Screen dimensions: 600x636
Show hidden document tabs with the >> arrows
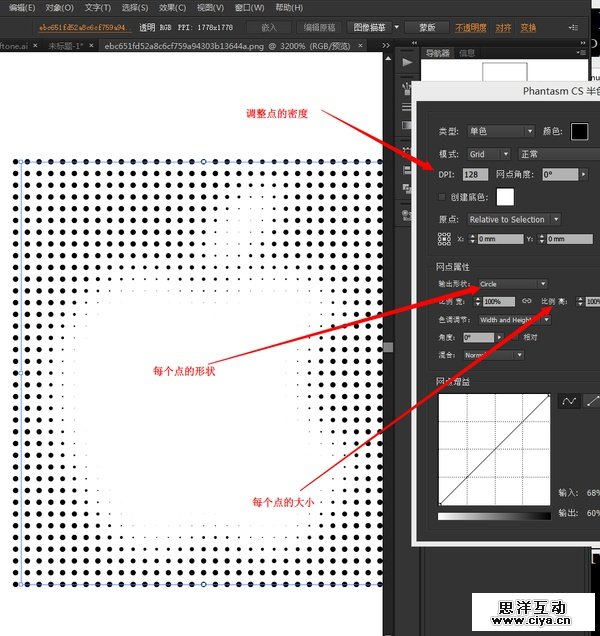386,45
